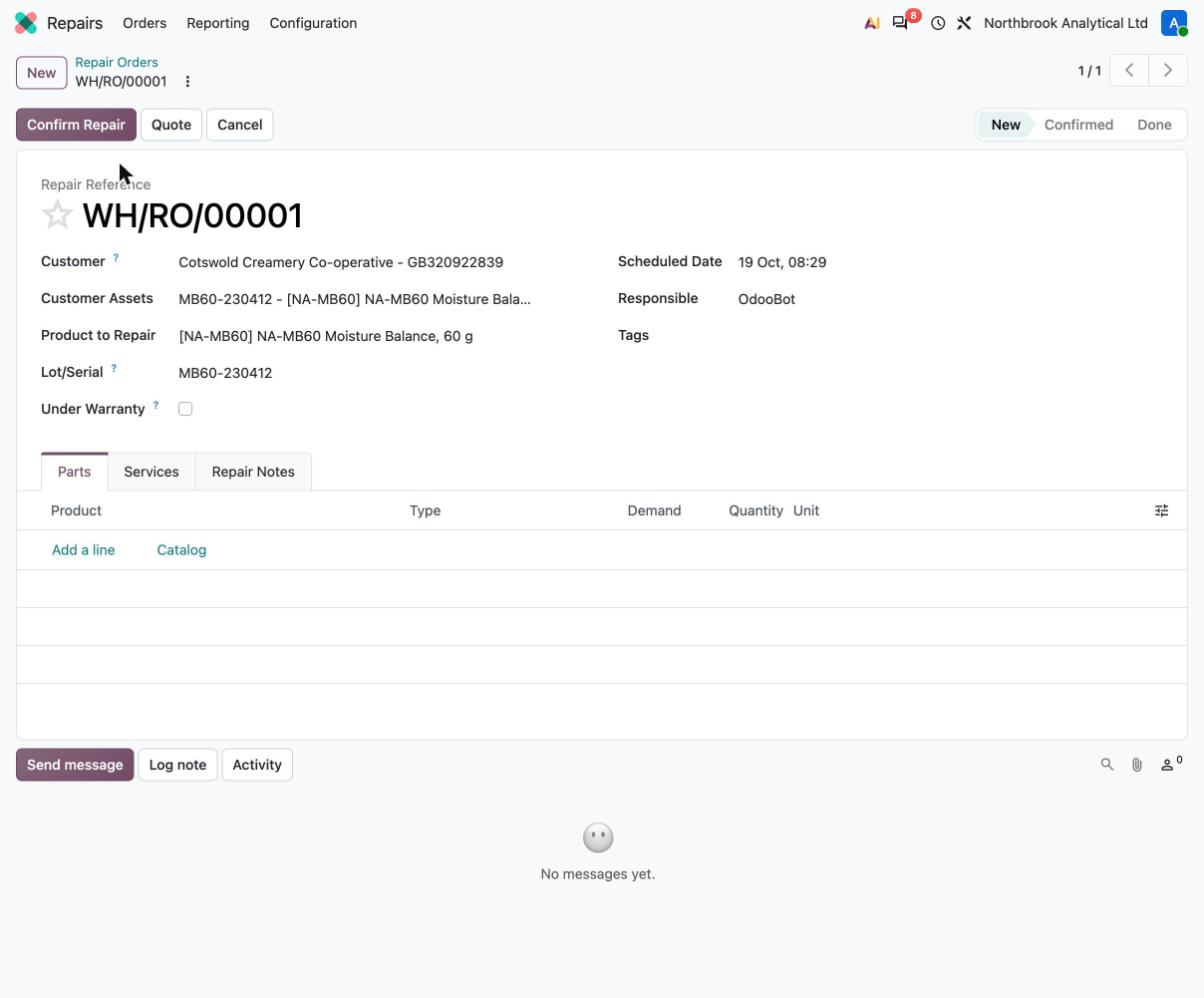Open the parts Catalog link

click(x=181, y=550)
